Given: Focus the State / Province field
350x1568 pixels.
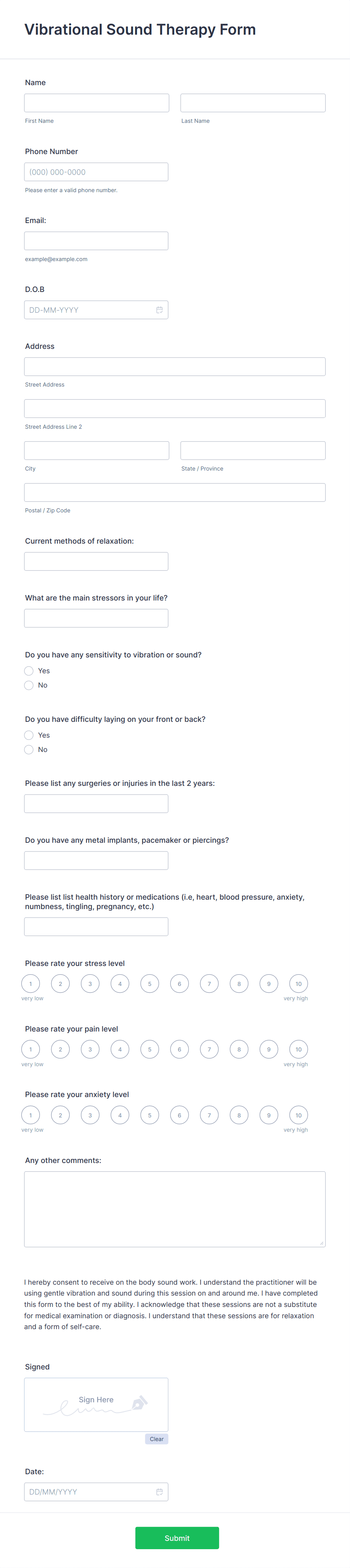Looking at the screenshot, I should pyautogui.click(x=253, y=450).
